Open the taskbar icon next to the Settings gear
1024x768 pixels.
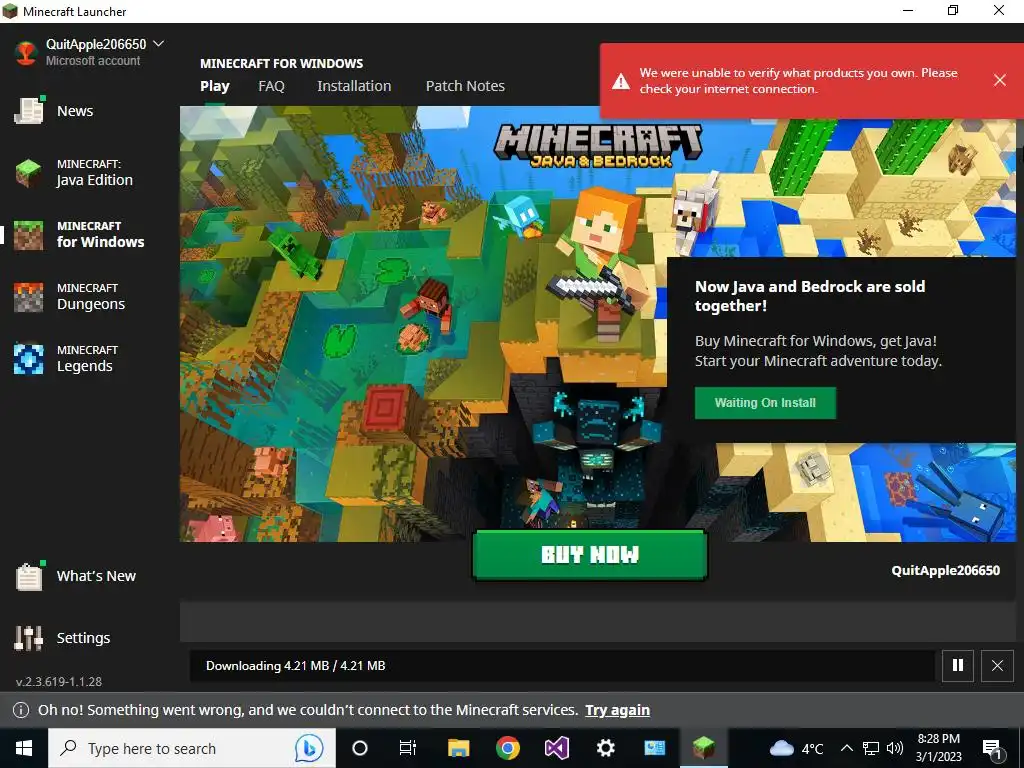654,748
